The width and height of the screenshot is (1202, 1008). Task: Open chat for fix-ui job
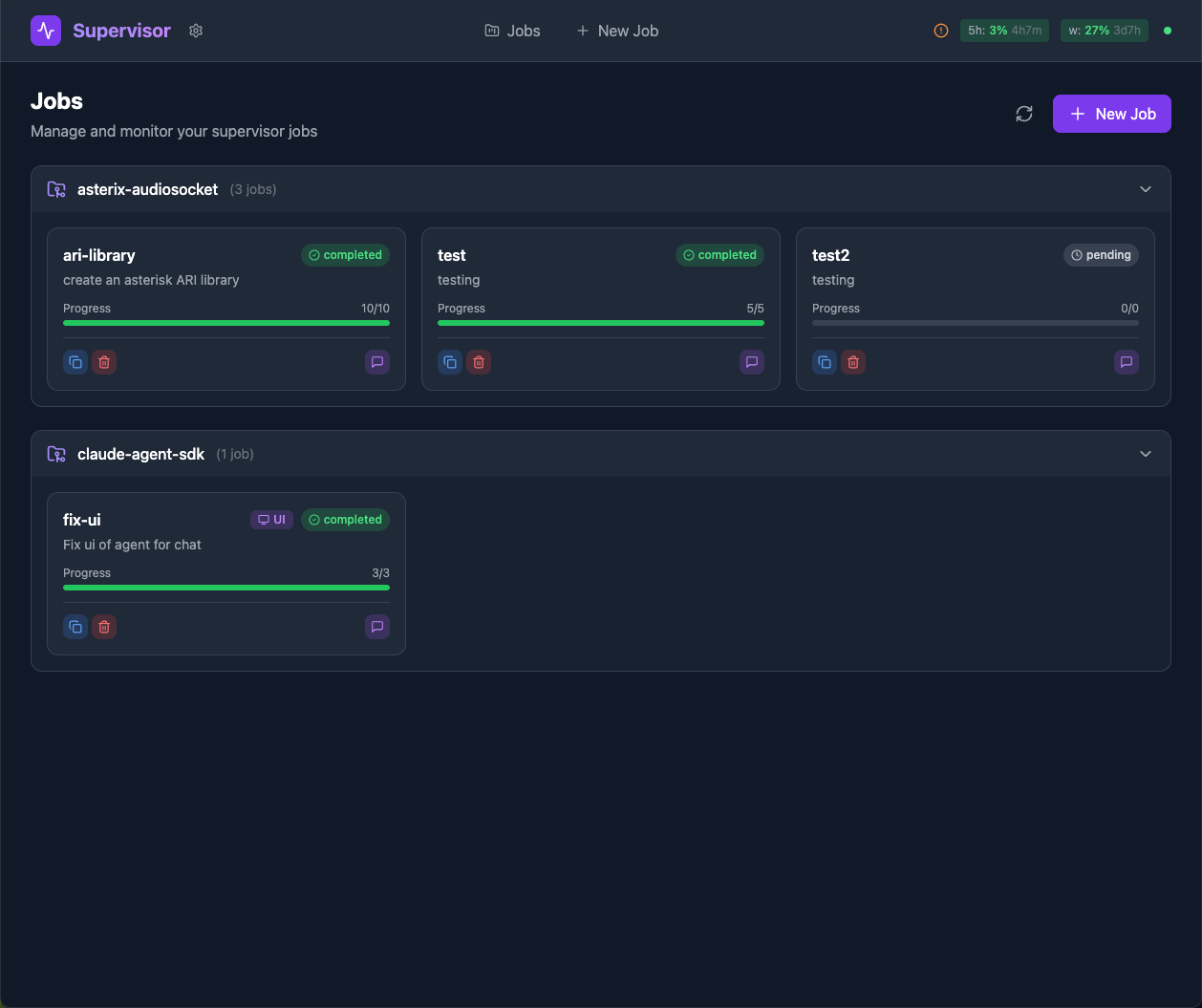[x=377, y=627]
